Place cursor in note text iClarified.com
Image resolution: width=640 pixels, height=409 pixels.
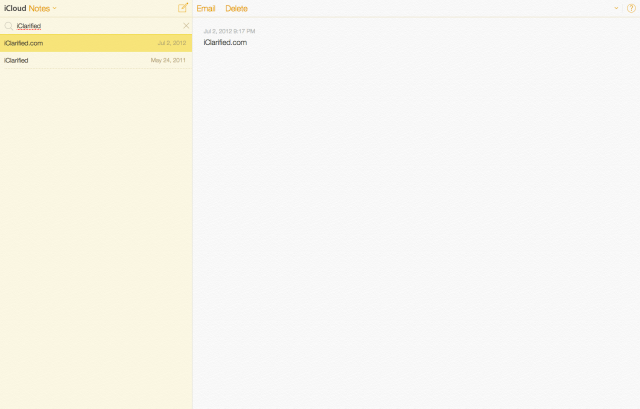coord(225,42)
